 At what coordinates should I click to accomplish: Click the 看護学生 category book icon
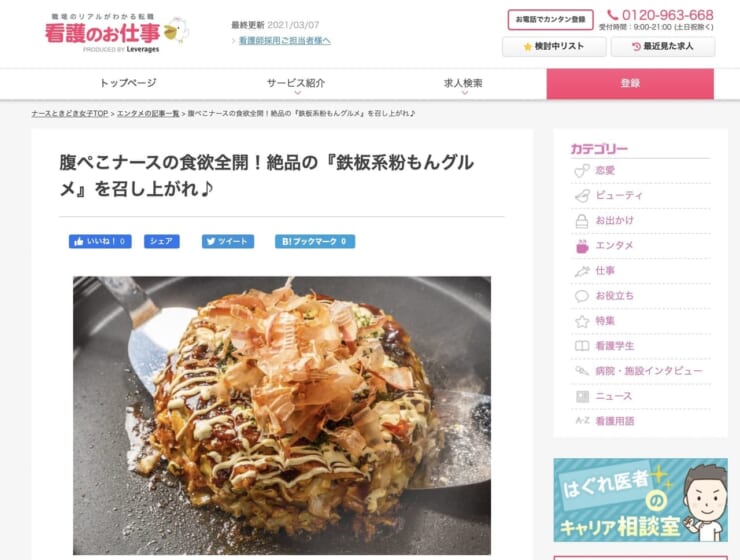582,346
